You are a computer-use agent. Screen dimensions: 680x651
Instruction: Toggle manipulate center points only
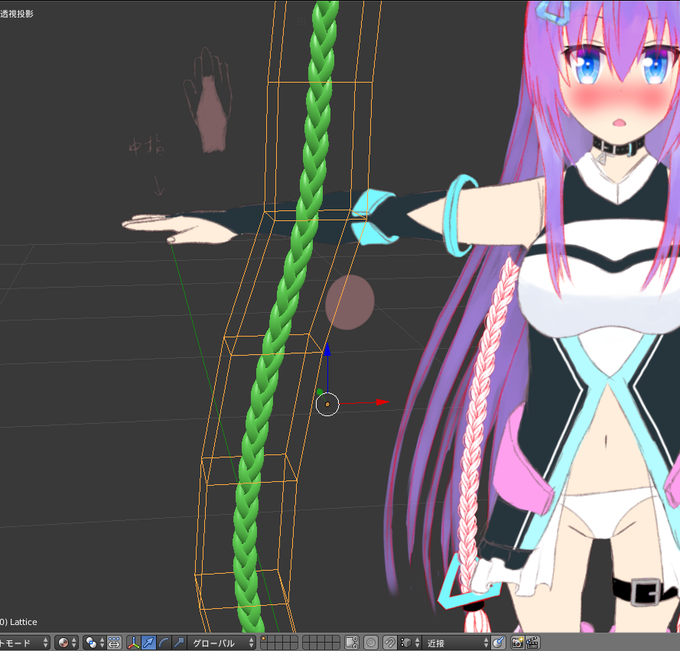pos(114,642)
